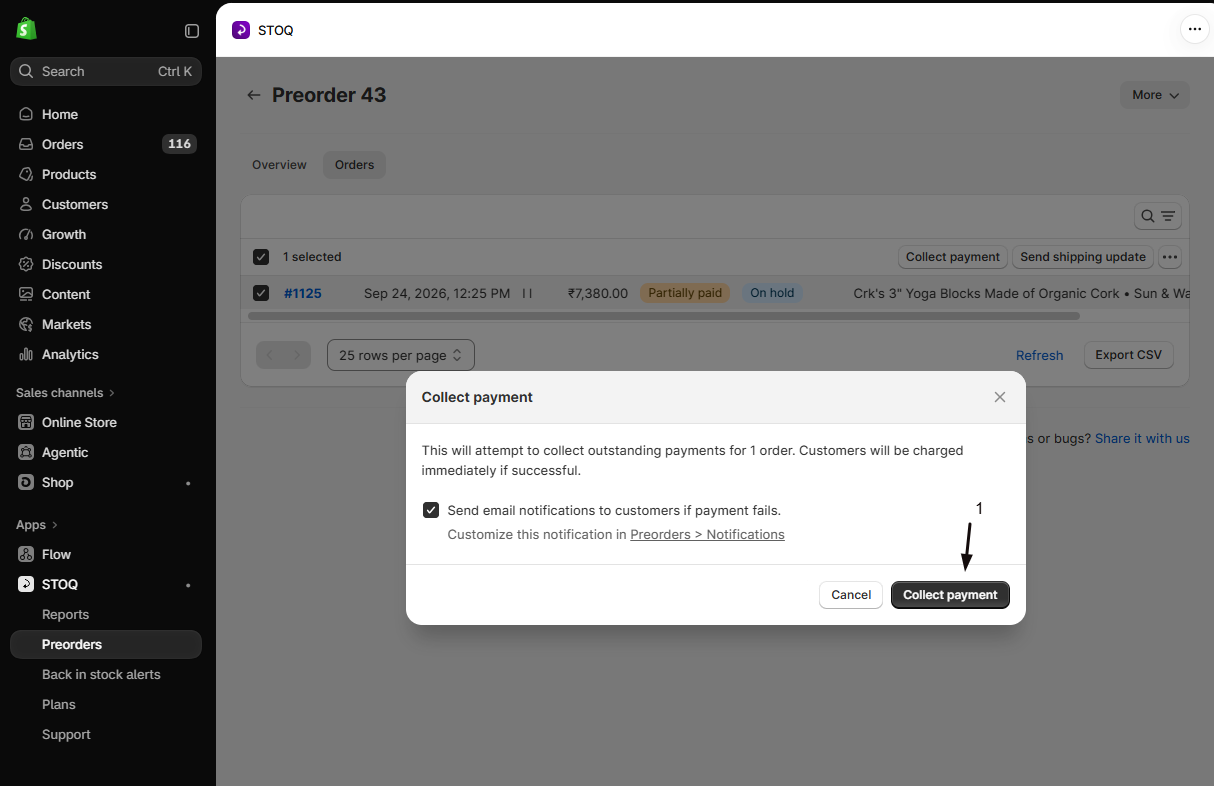
Task: Click the 1 selected label
Action: point(312,257)
